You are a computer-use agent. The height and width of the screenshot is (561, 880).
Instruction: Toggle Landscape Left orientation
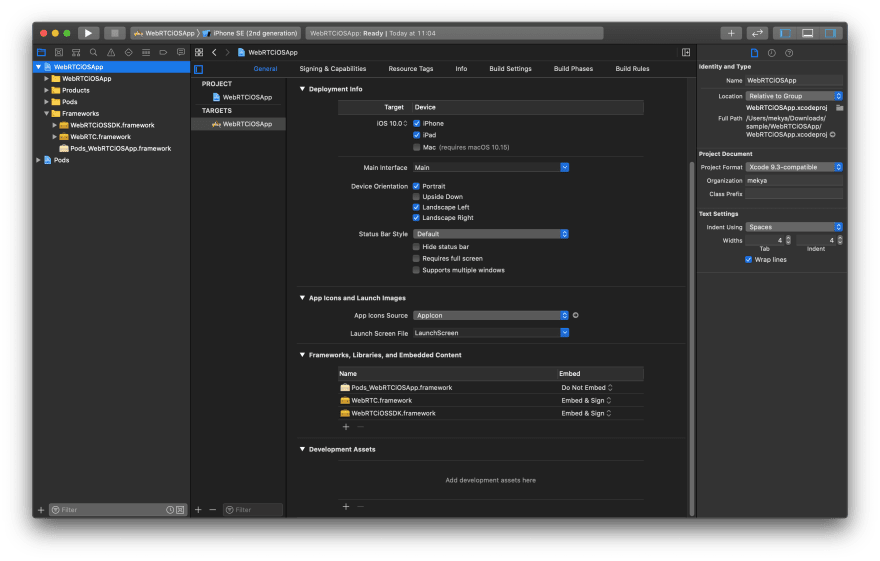click(x=416, y=208)
